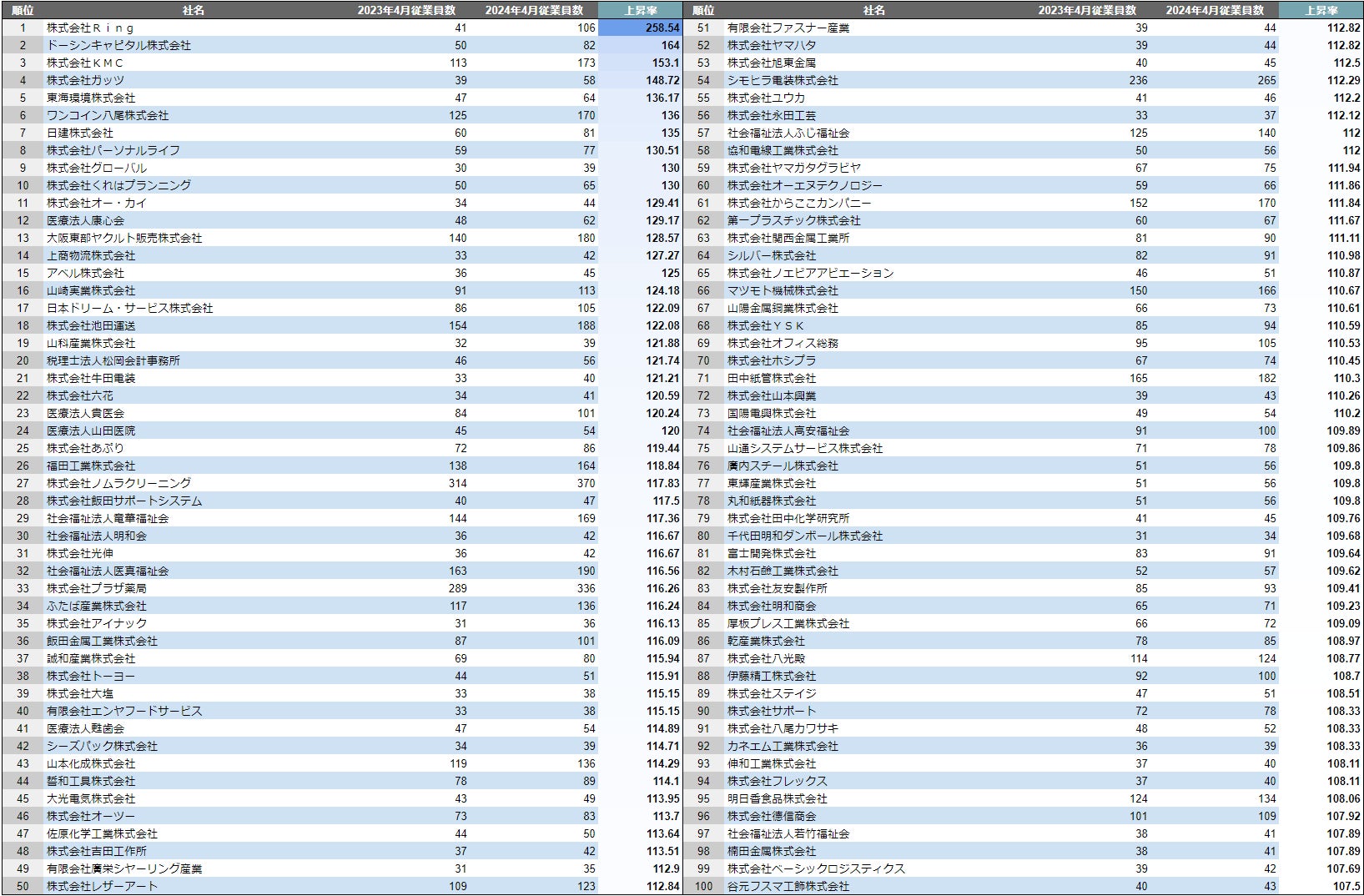Select 千代田明和ダンボール株式会社 in the list
This screenshot has width=1364, height=896.
tap(805, 536)
